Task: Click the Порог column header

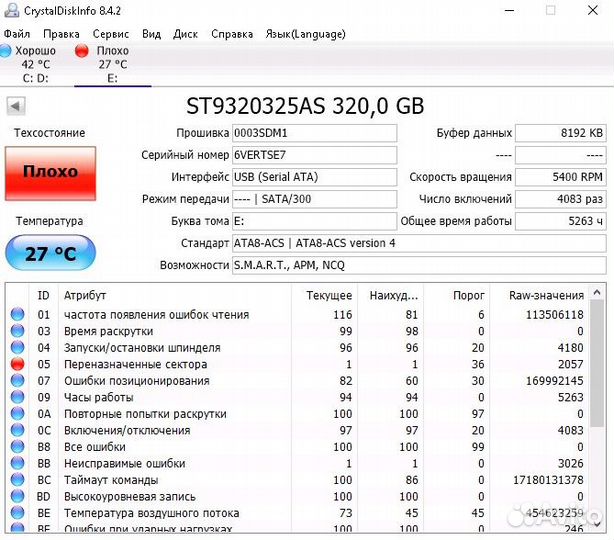Action: pos(457,295)
